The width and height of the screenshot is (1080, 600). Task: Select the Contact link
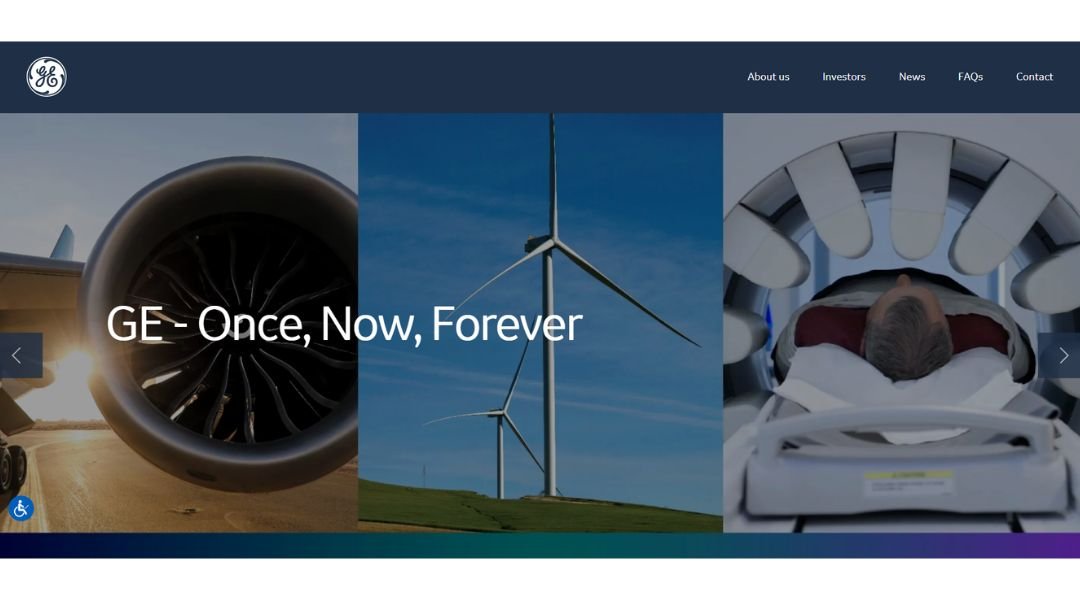tap(1034, 76)
